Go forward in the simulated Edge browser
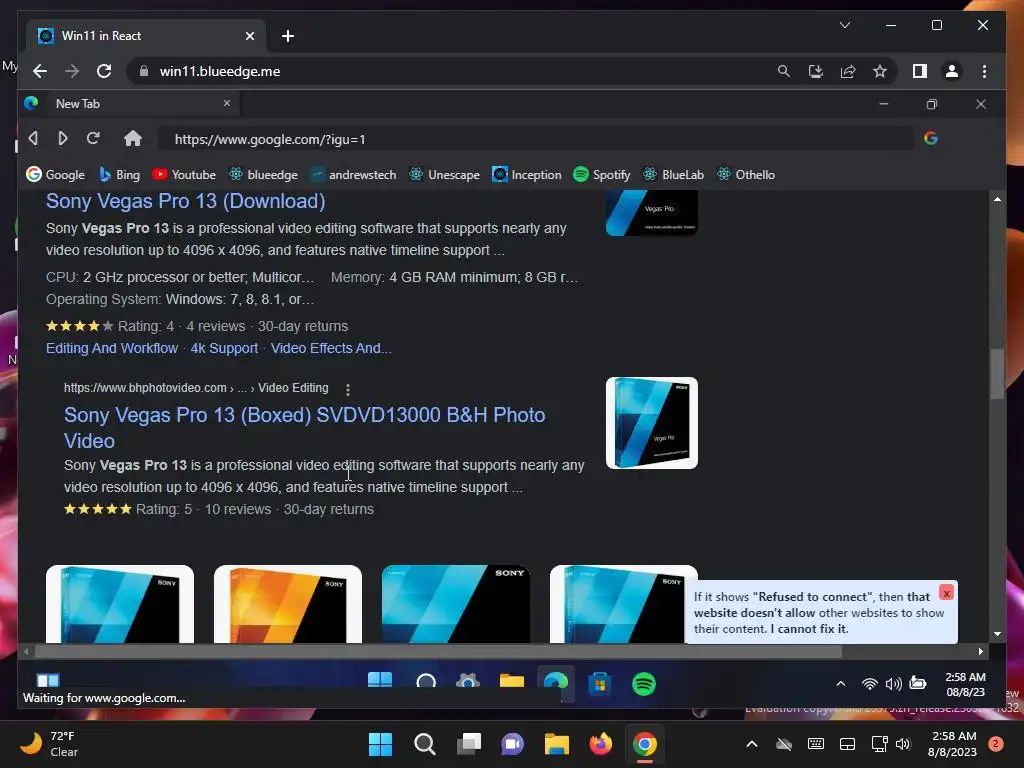This screenshot has height=768, width=1024. 63,138
